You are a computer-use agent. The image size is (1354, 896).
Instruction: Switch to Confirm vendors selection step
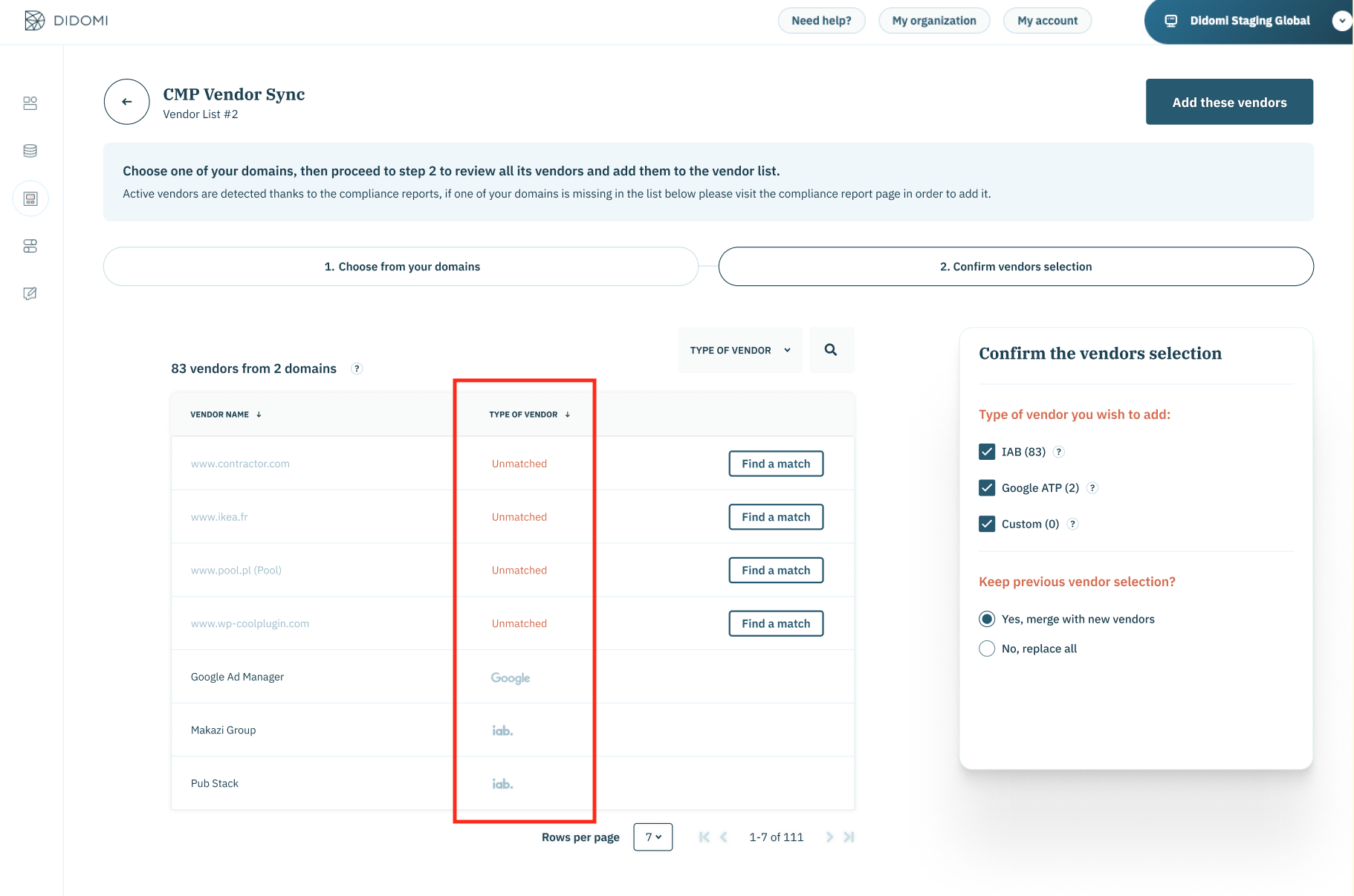pyautogui.click(x=1015, y=266)
